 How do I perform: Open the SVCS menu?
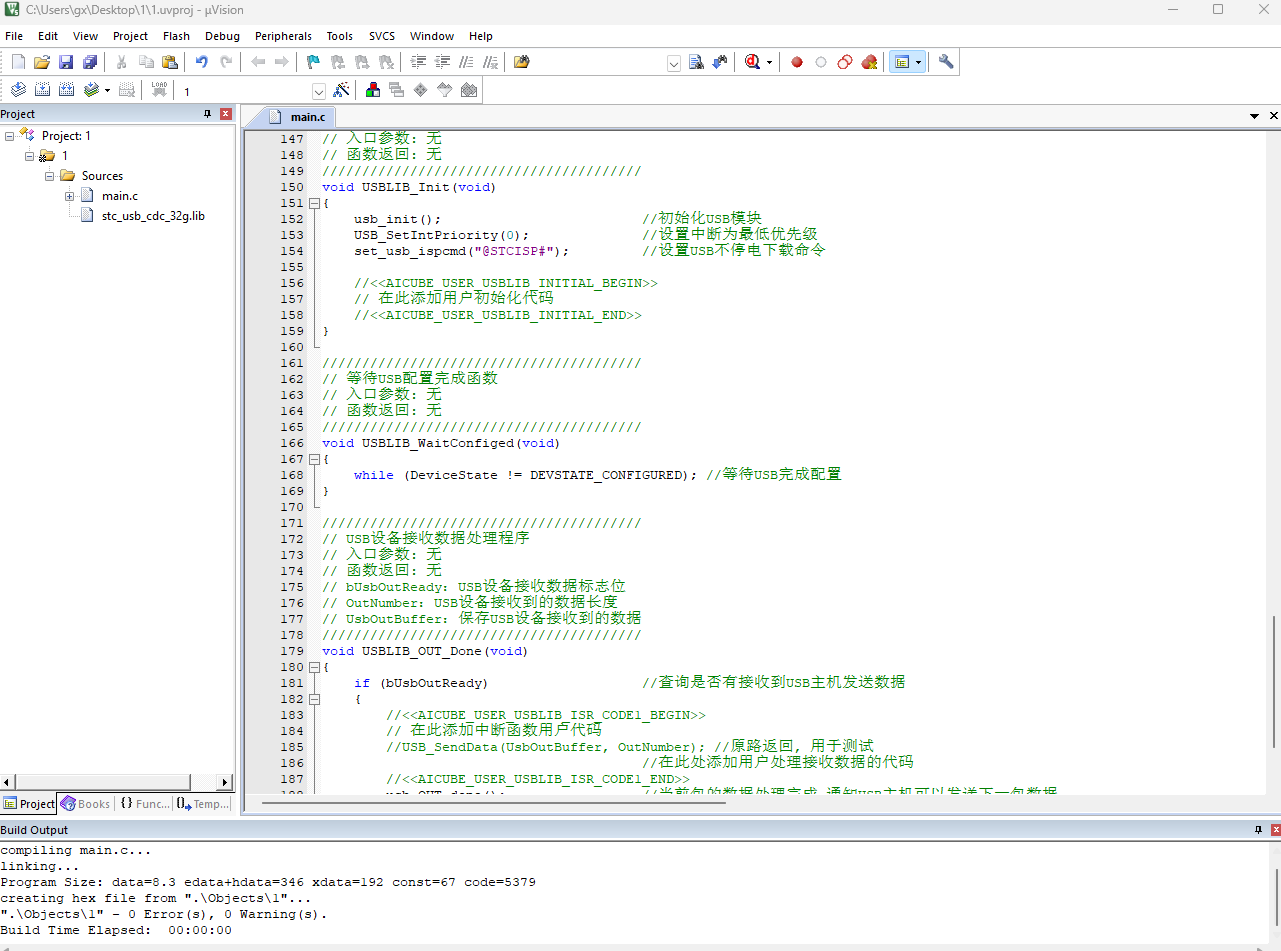(x=382, y=36)
